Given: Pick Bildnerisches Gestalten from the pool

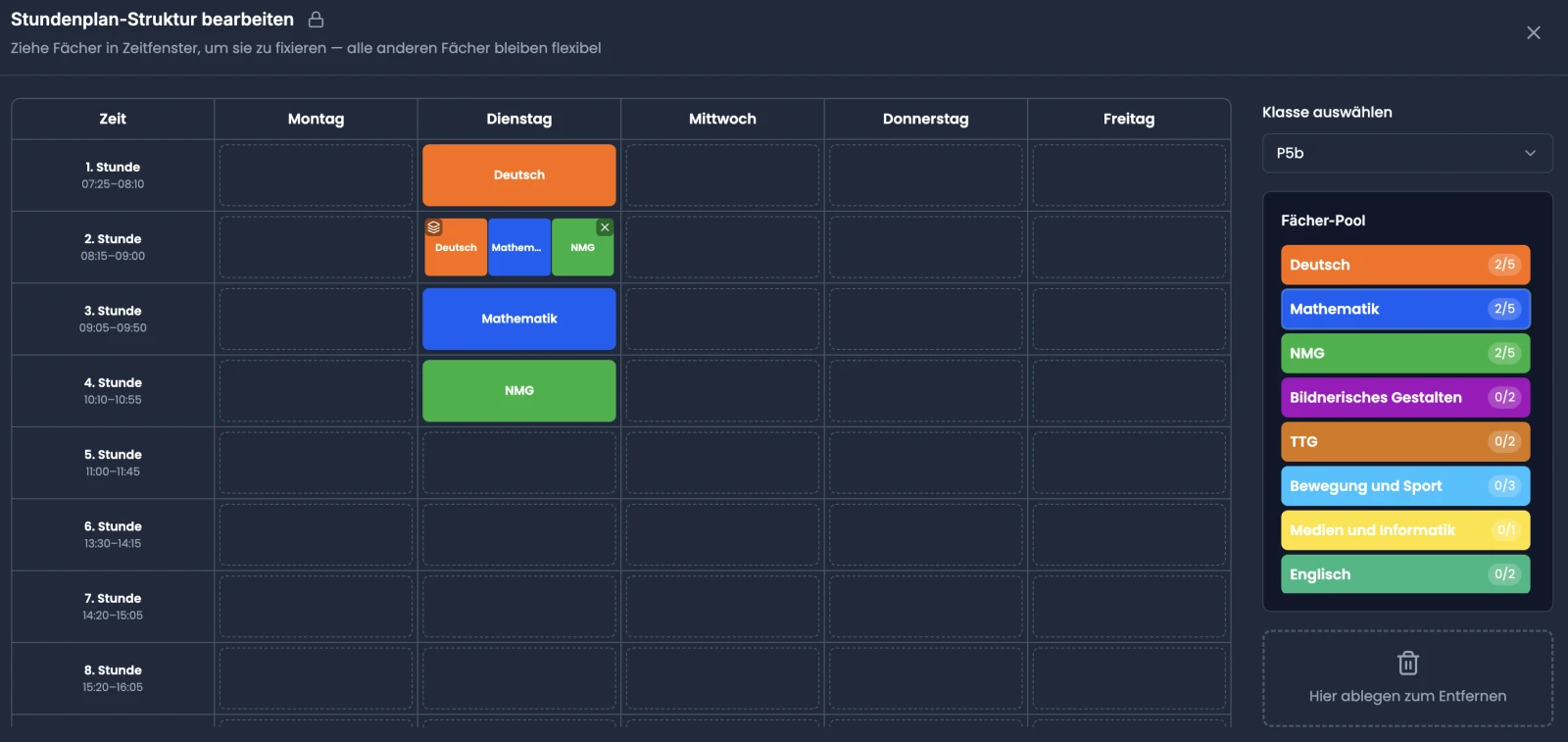Looking at the screenshot, I should (1405, 397).
